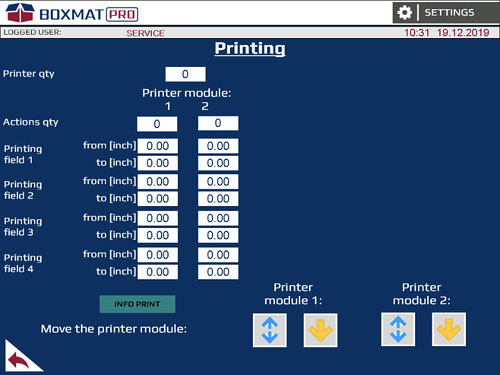The image size is (500, 375).
Task: Click the SETTINGS label button
Action: click(x=449, y=13)
